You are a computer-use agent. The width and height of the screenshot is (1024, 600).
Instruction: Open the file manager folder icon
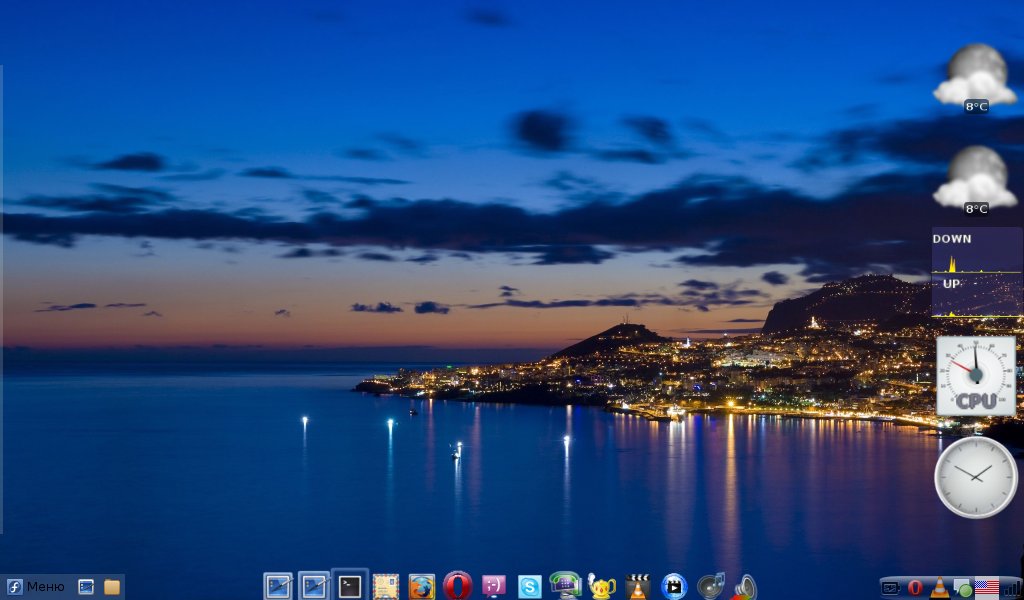pyautogui.click(x=112, y=587)
